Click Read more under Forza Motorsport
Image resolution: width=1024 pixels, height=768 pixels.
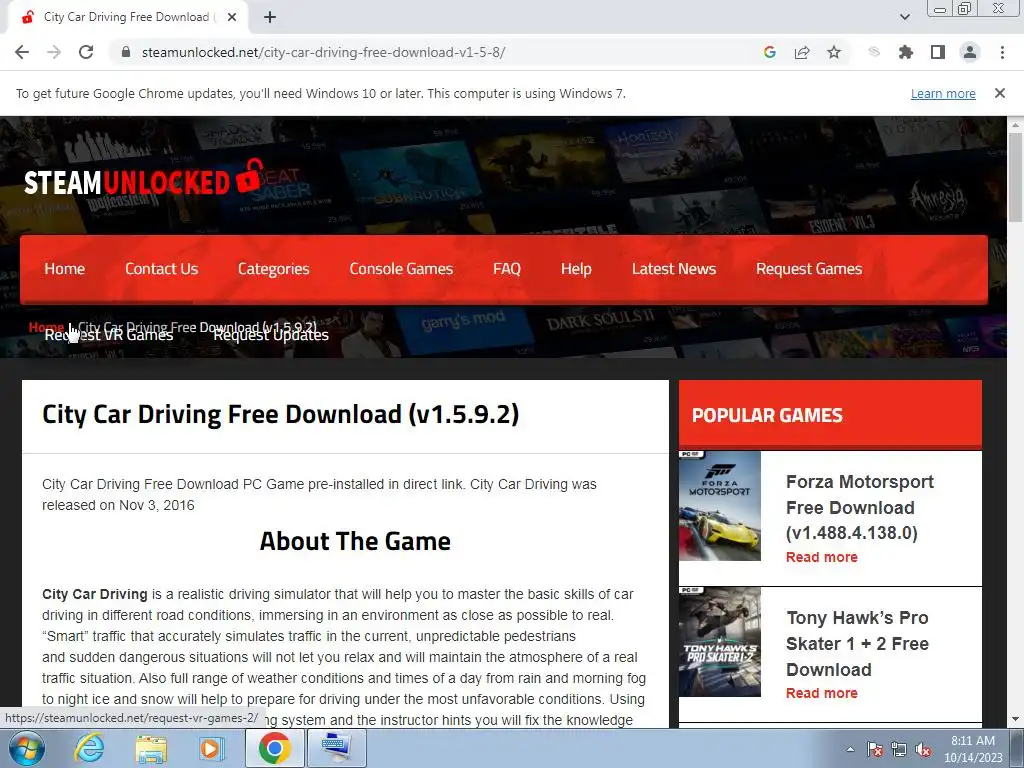point(822,557)
